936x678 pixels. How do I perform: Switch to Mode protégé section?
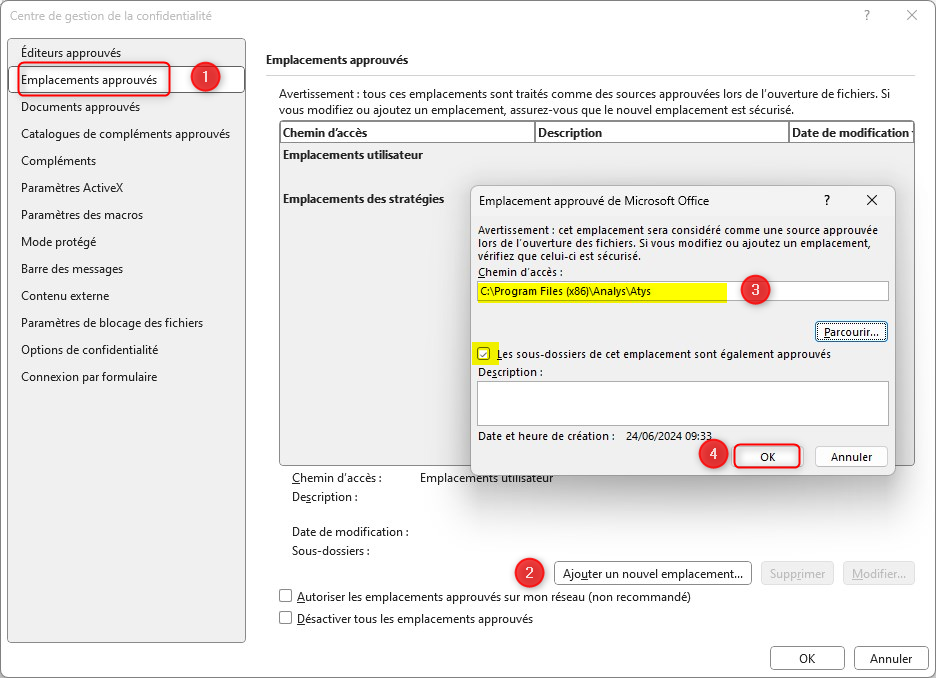(x=59, y=241)
